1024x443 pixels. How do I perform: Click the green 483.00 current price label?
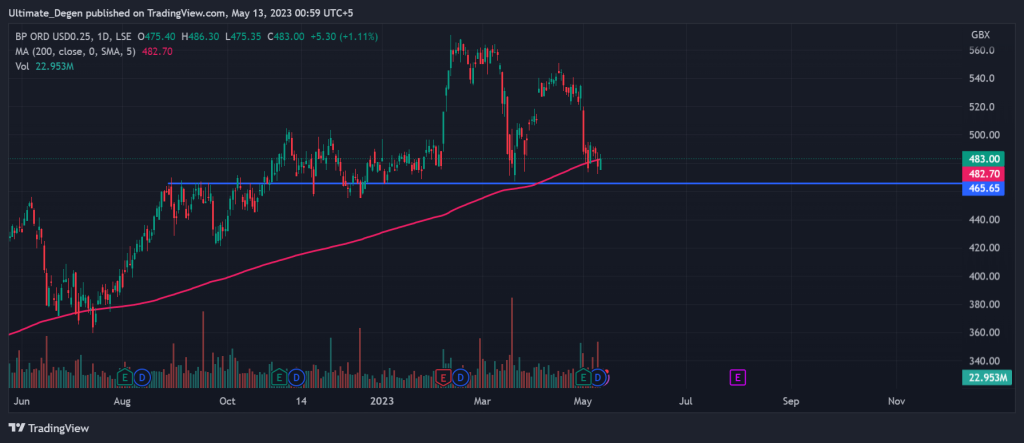[x=982, y=159]
